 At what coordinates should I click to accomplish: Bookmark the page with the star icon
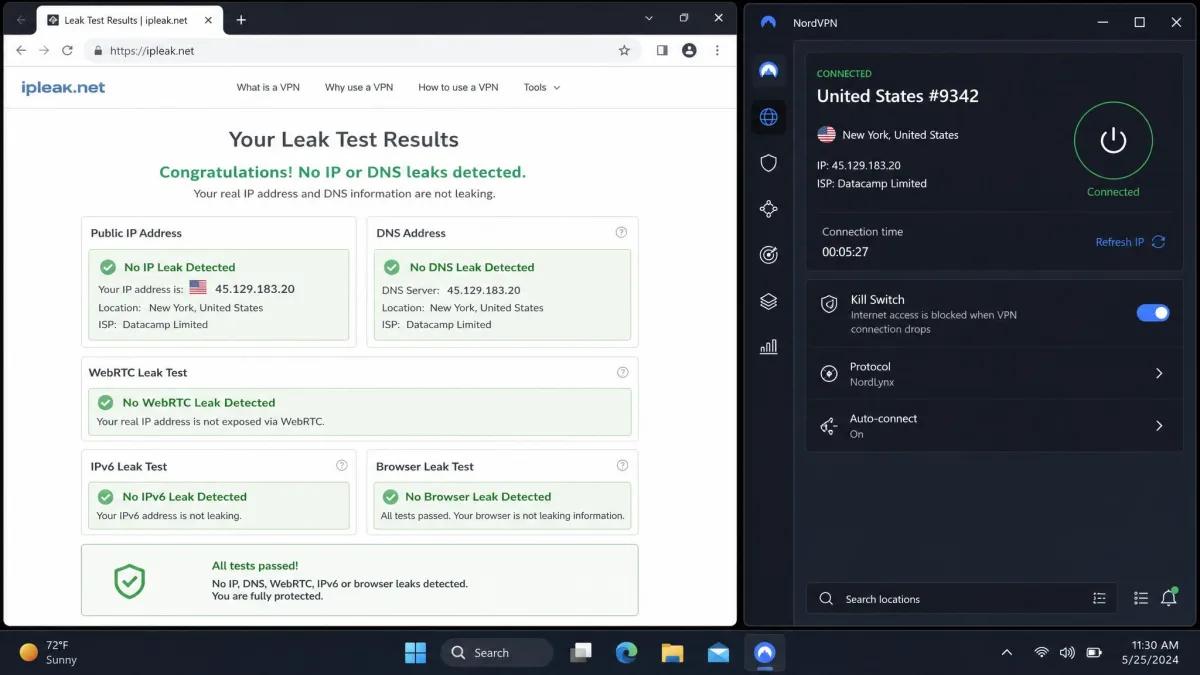(624, 50)
